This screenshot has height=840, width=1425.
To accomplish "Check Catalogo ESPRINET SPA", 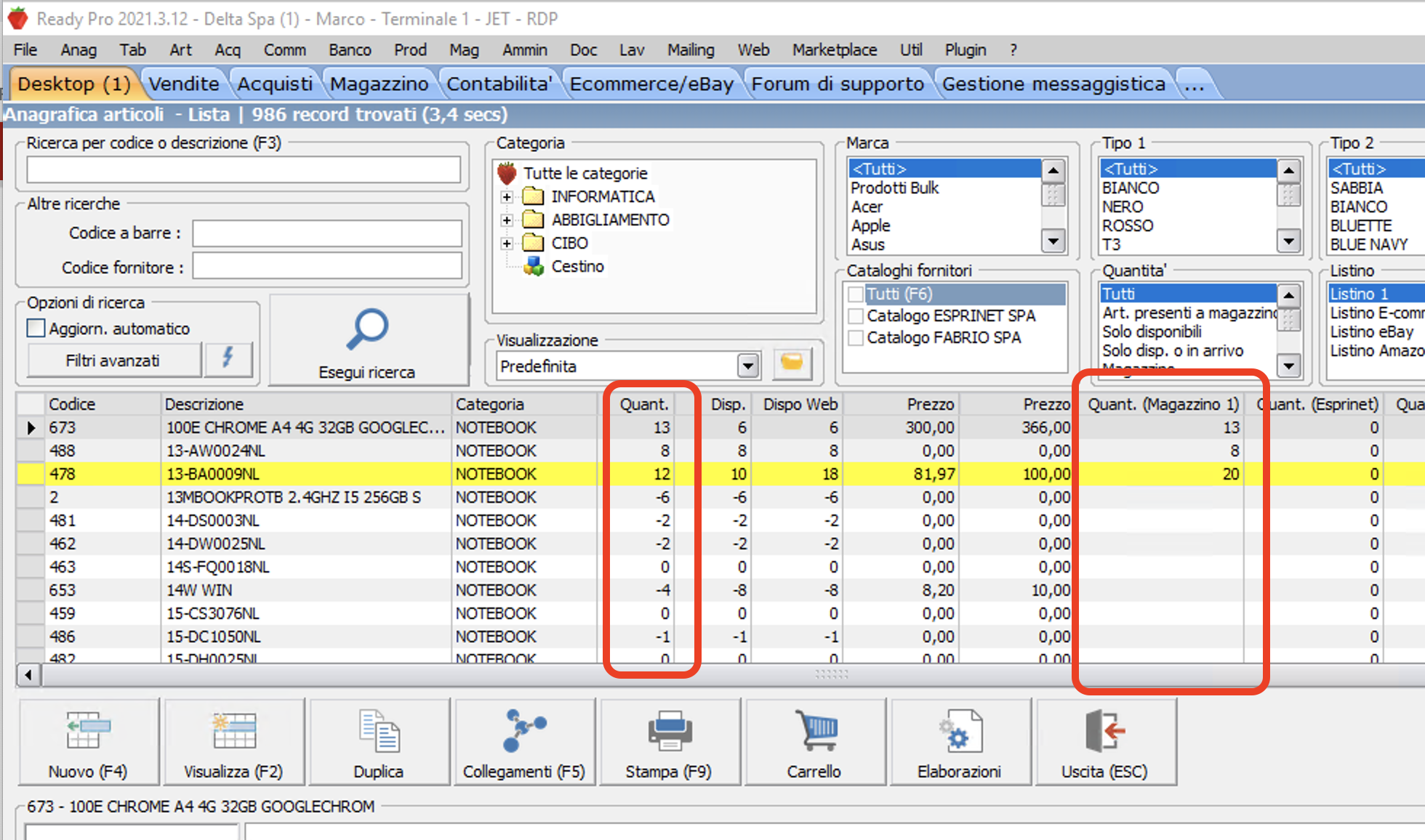I will point(856,316).
